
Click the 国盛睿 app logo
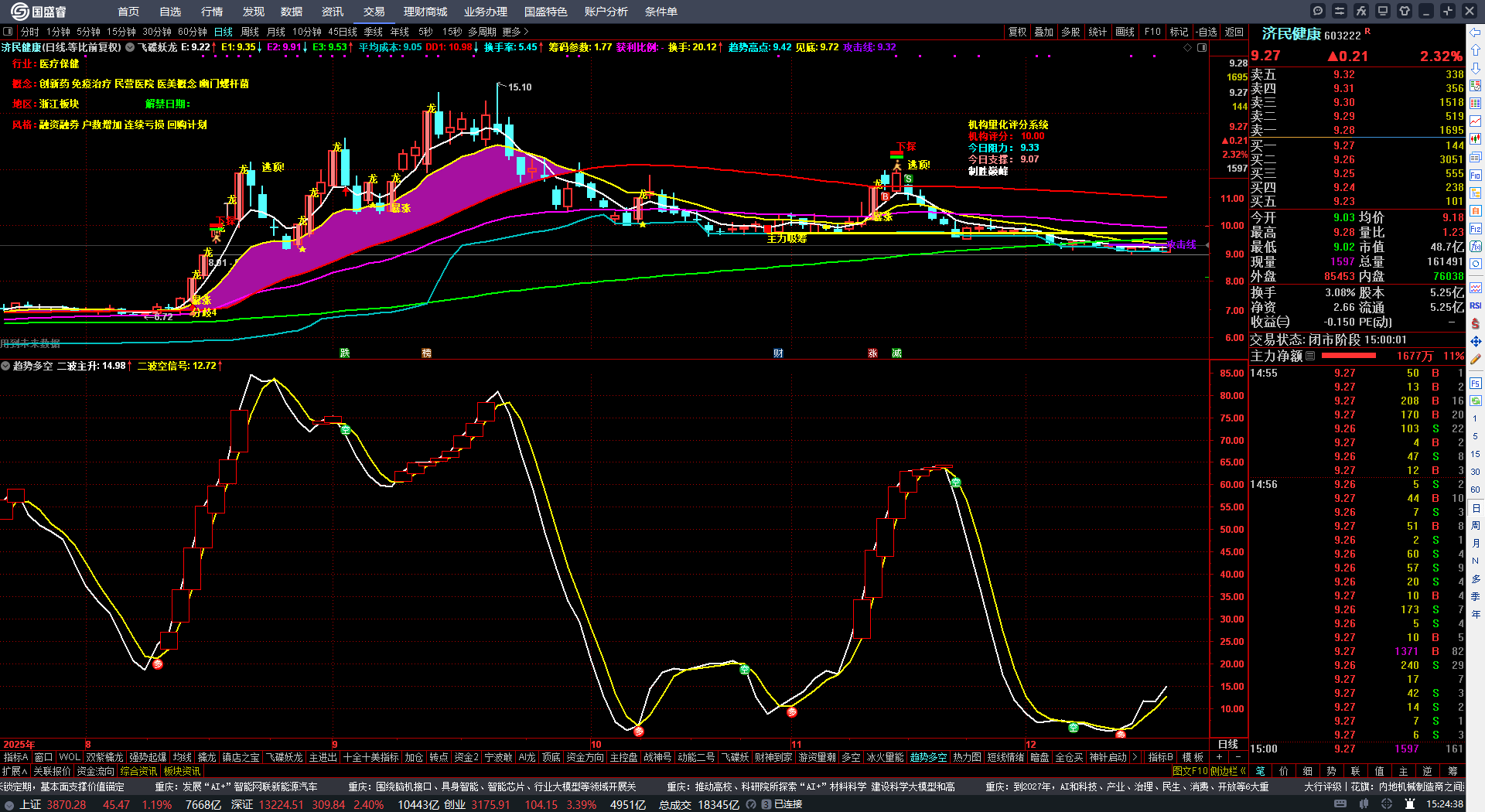click(39, 12)
